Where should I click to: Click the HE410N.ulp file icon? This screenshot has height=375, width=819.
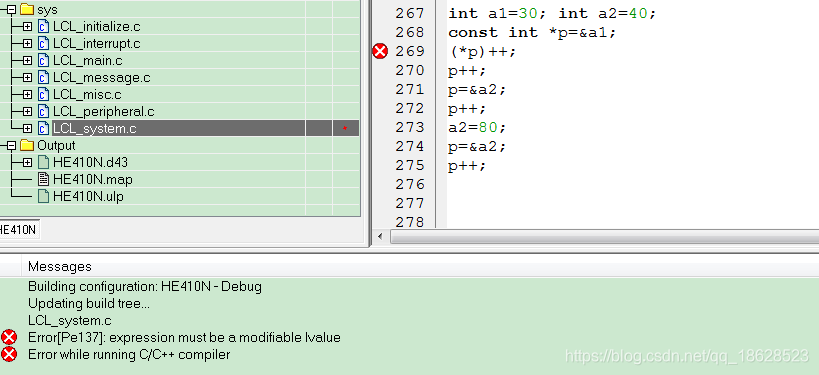[x=44, y=197]
